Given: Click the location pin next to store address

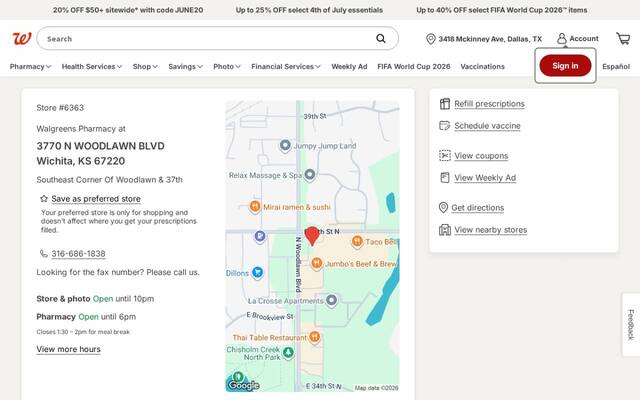Looking at the screenshot, I should pyautogui.click(x=430, y=39).
